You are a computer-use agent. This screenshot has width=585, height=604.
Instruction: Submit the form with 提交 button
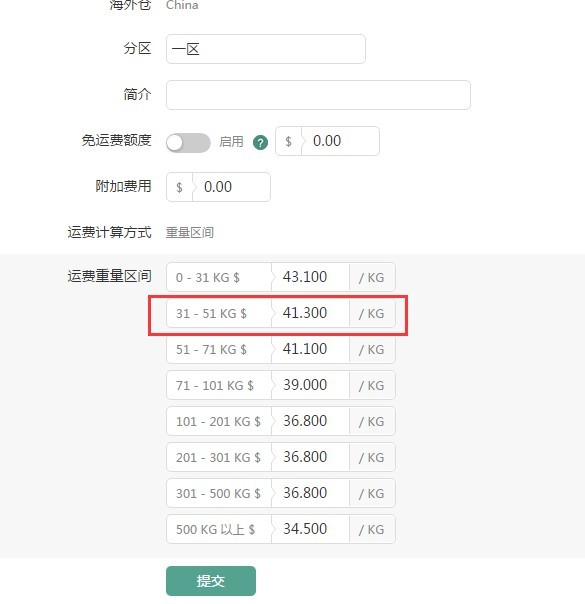(x=211, y=581)
